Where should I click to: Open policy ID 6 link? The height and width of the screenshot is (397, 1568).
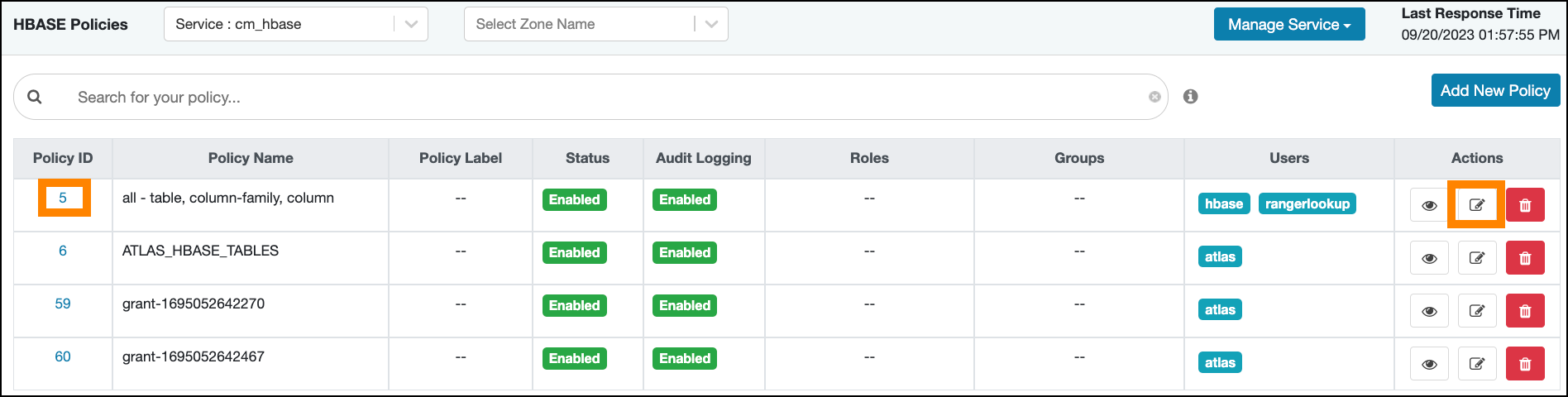pos(63,251)
